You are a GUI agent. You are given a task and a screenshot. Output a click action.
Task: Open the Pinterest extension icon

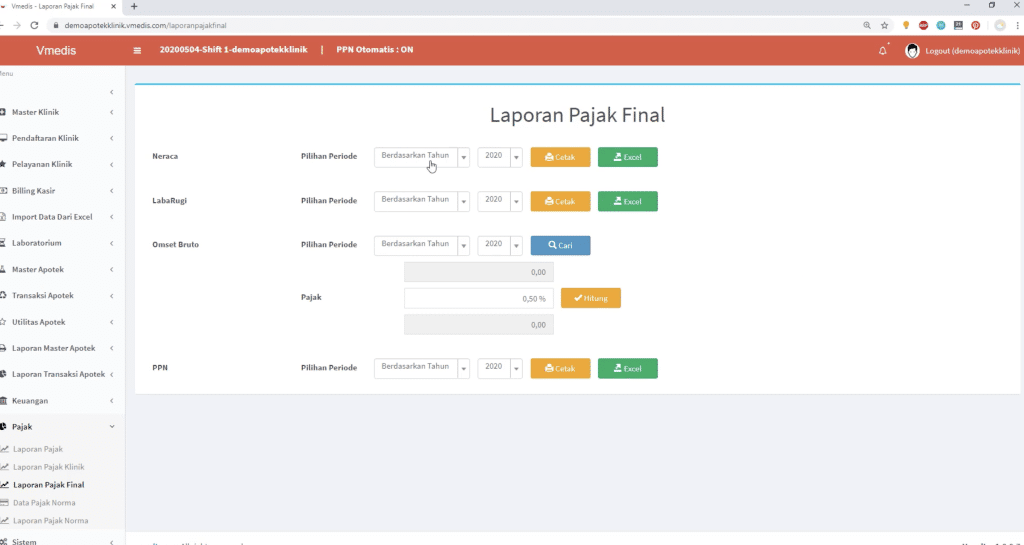[976, 25]
